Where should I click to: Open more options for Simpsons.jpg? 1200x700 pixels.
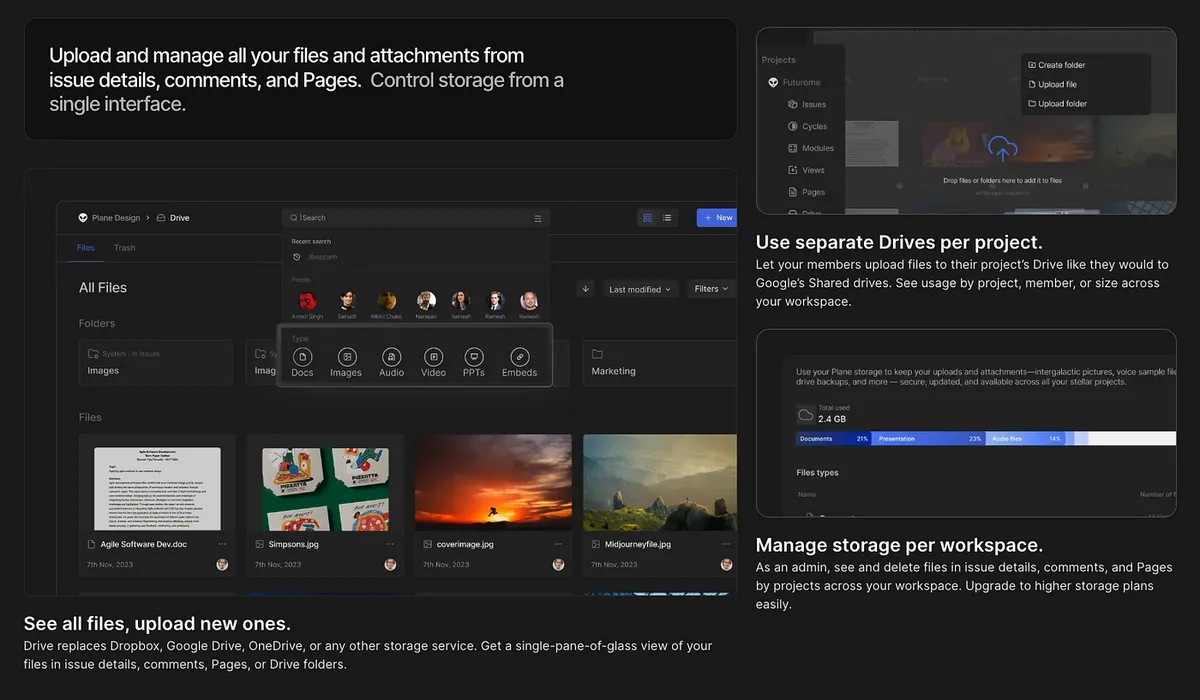click(390, 544)
